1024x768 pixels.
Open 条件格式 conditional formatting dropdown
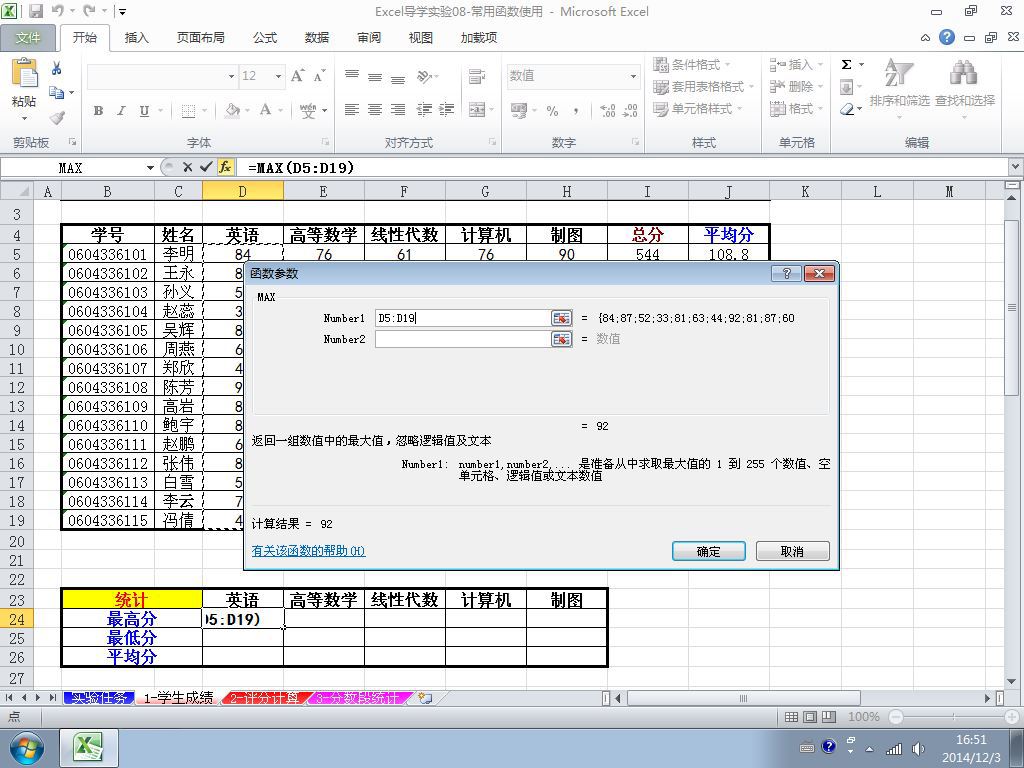[692, 65]
